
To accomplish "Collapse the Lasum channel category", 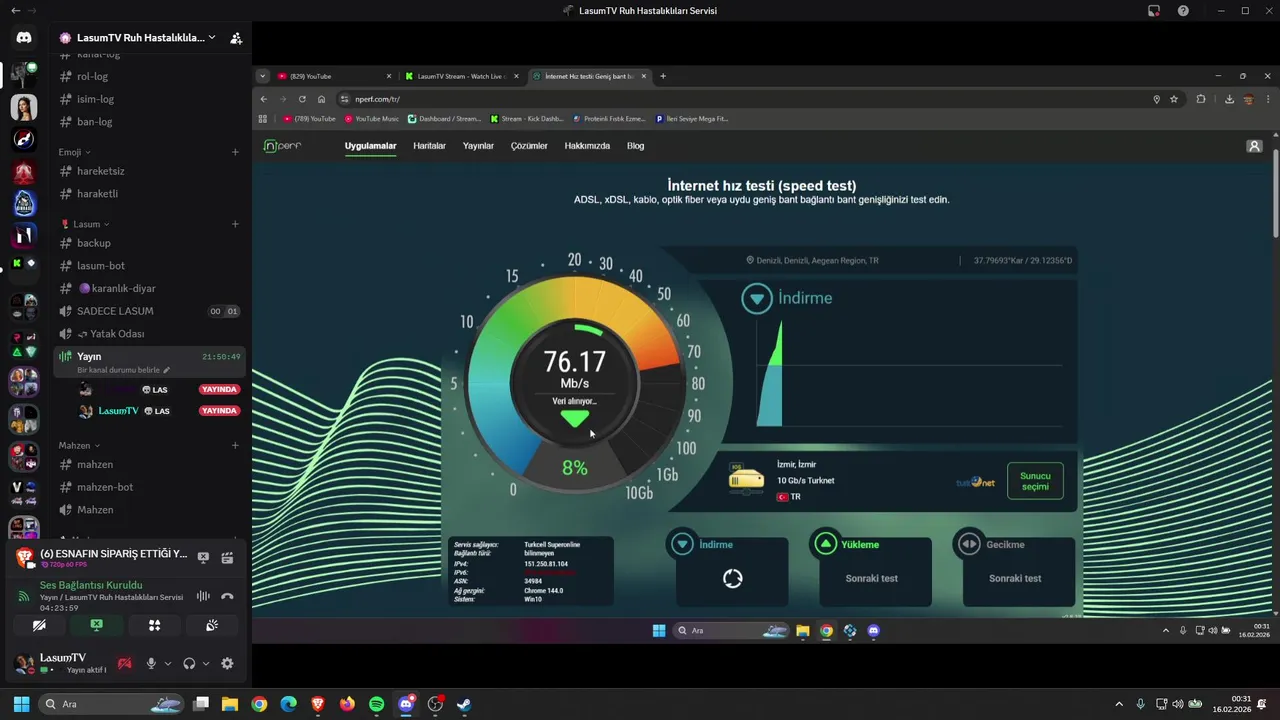I will tap(85, 224).
